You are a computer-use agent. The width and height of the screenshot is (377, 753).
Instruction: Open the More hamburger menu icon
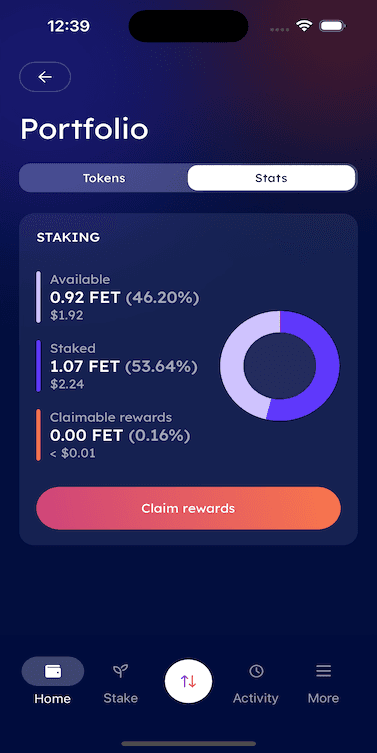tap(324, 671)
